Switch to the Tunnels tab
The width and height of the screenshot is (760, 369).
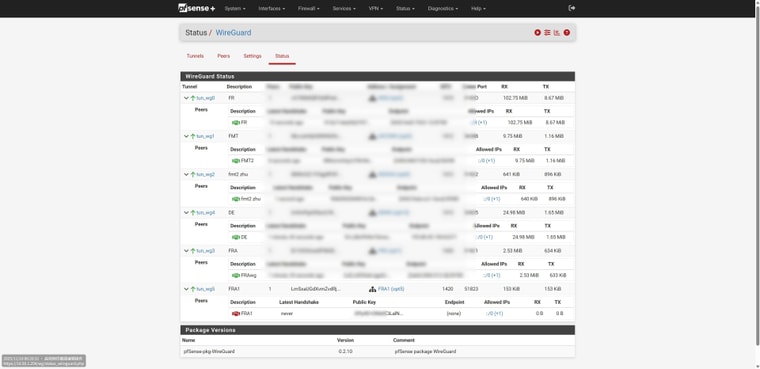(195, 56)
